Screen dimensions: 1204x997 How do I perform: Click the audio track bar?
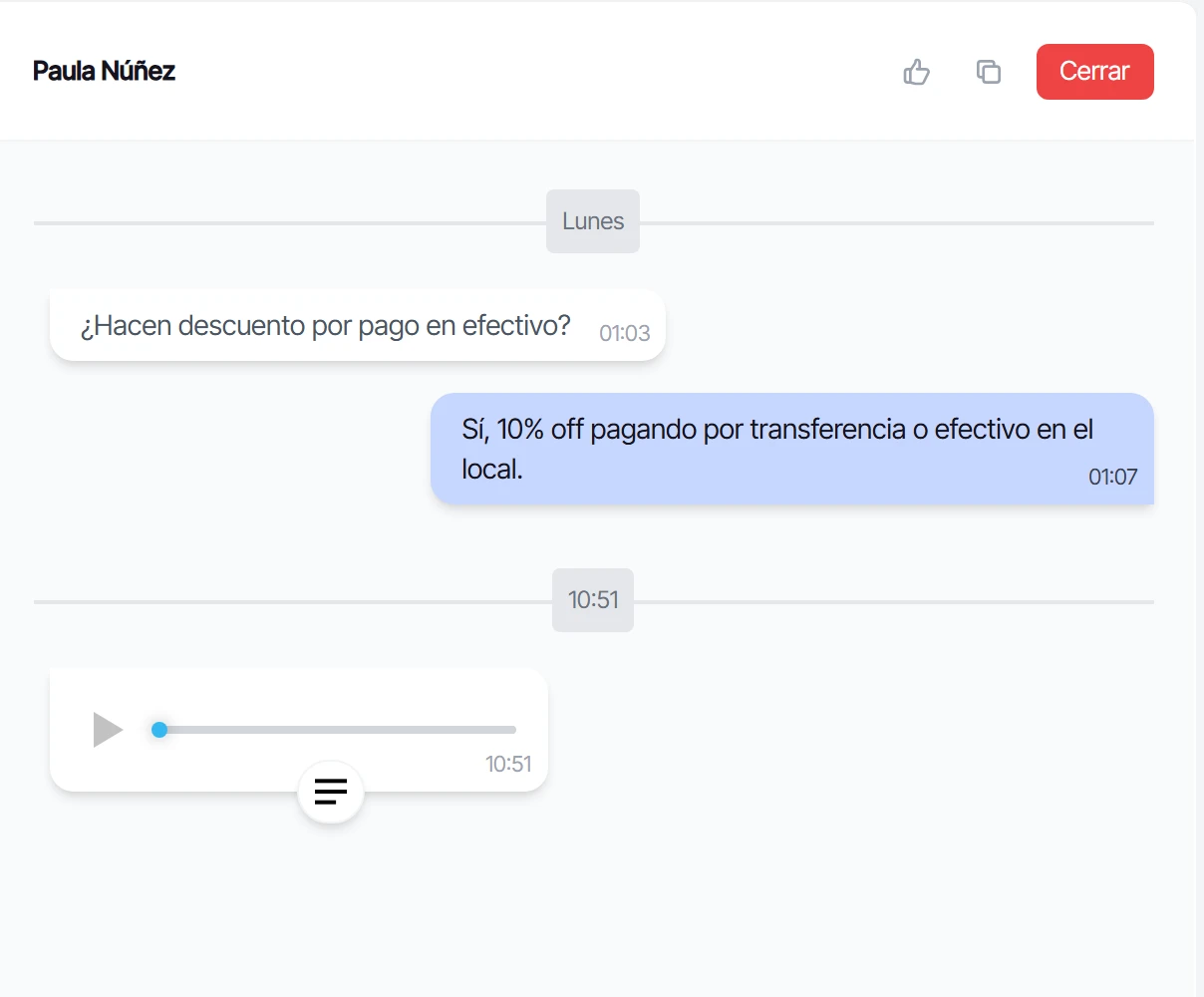tap(333, 730)
